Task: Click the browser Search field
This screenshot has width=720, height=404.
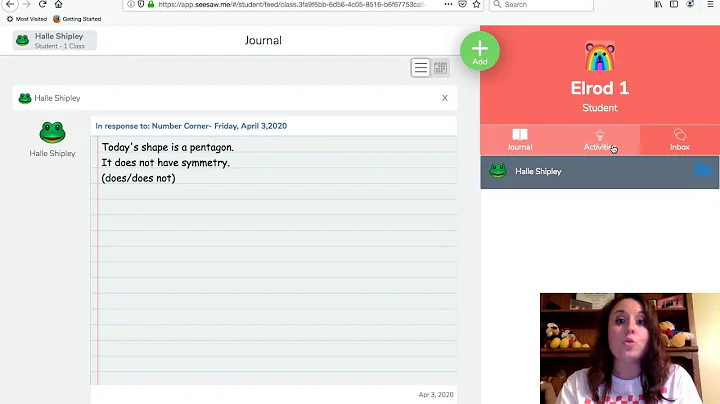Action: [541, 5]
